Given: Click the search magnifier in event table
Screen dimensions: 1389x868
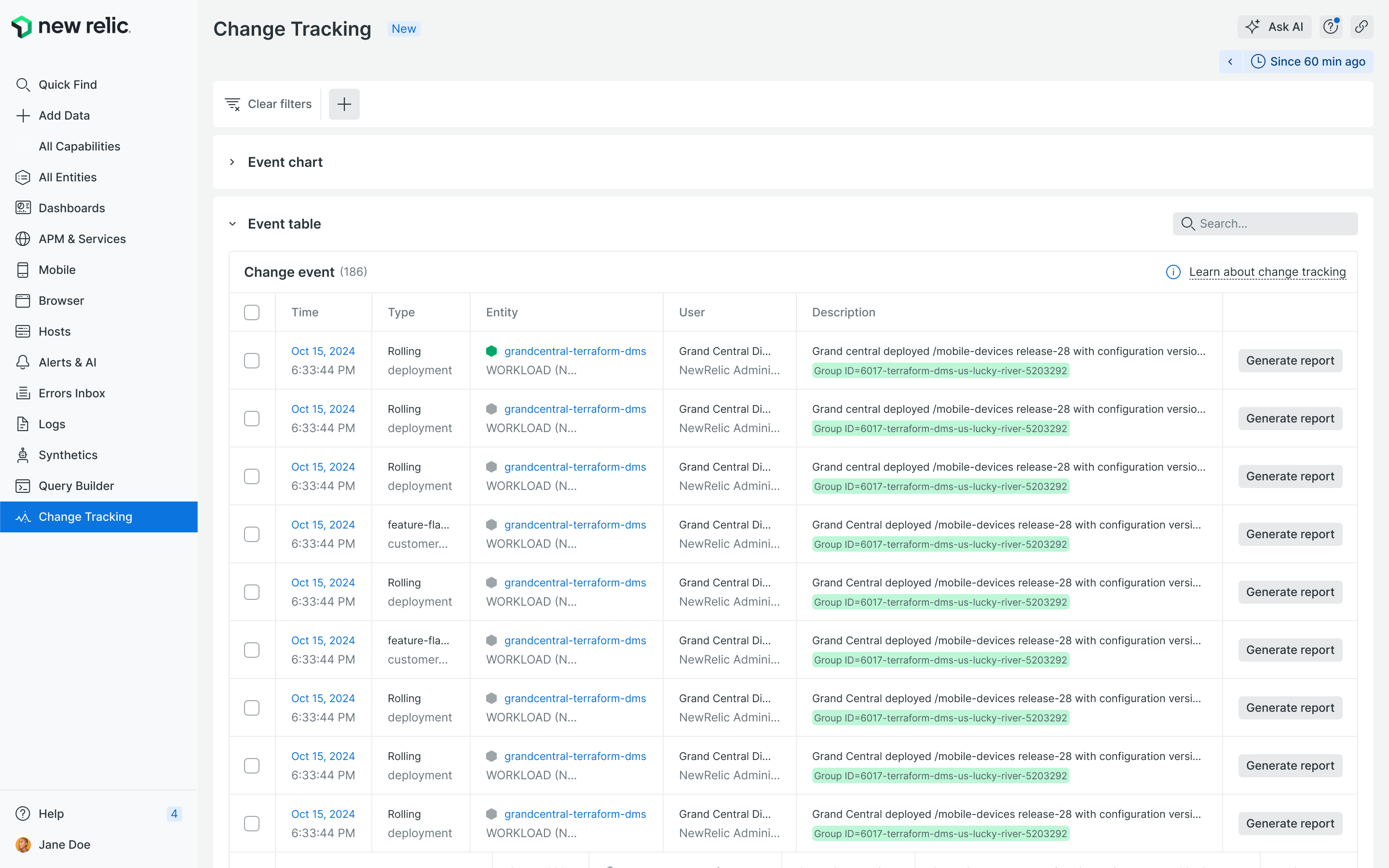Looking at the screenshot, I should point(1187,224).
